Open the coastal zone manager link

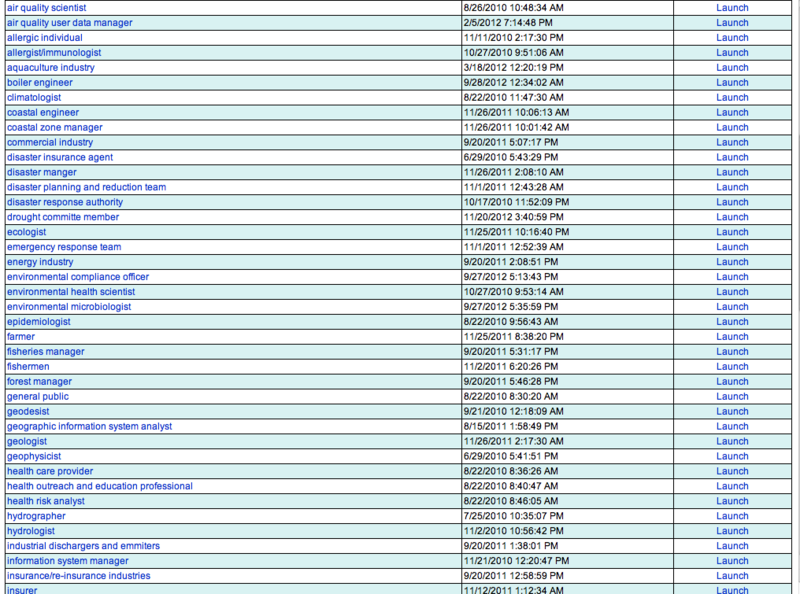(x=54, y=127)
